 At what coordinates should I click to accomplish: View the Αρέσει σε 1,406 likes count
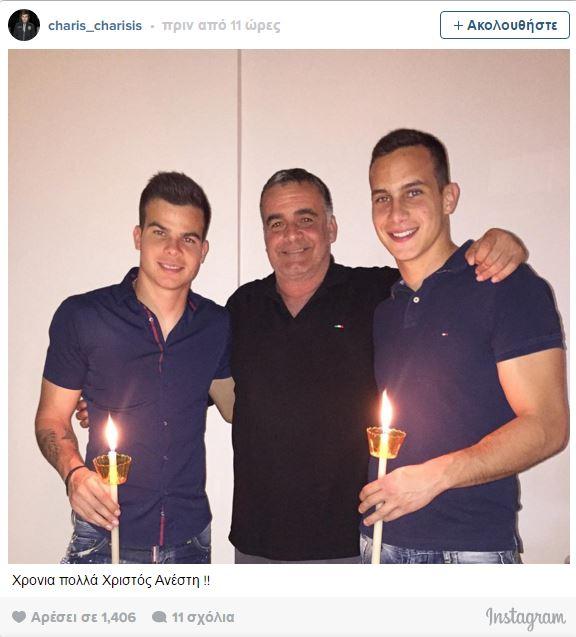pyautogui.click(x=83, y=617)
